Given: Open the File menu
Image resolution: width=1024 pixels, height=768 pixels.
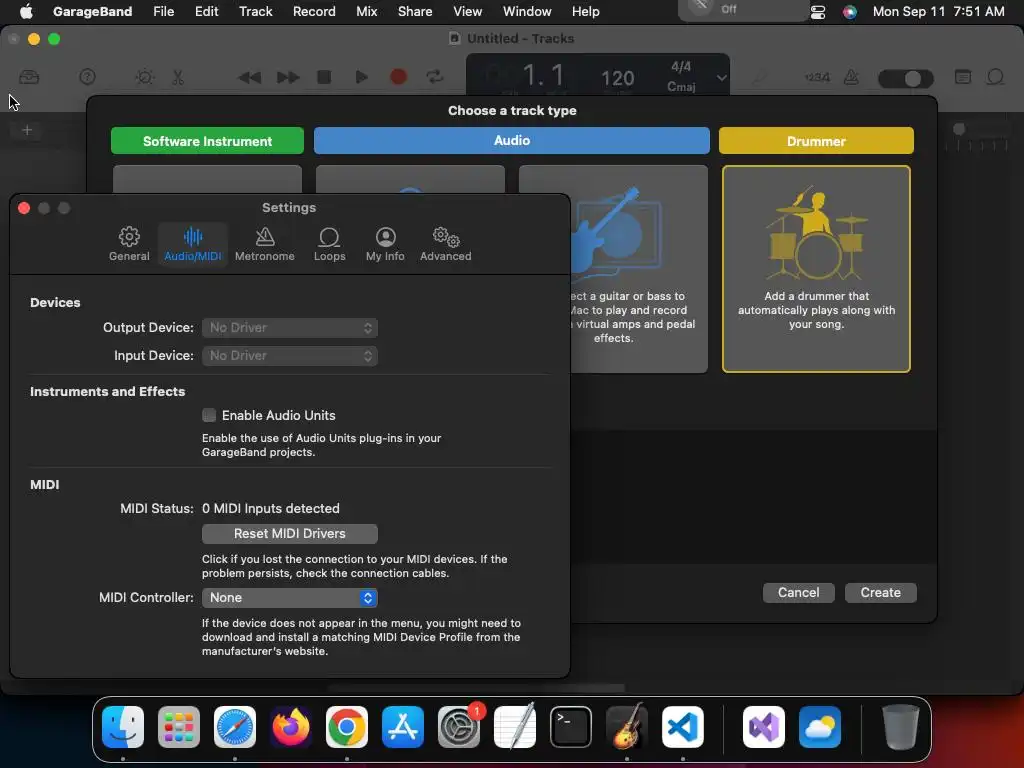Looking at the screenshot, I should pyautogui.click(x=163, y=11).
